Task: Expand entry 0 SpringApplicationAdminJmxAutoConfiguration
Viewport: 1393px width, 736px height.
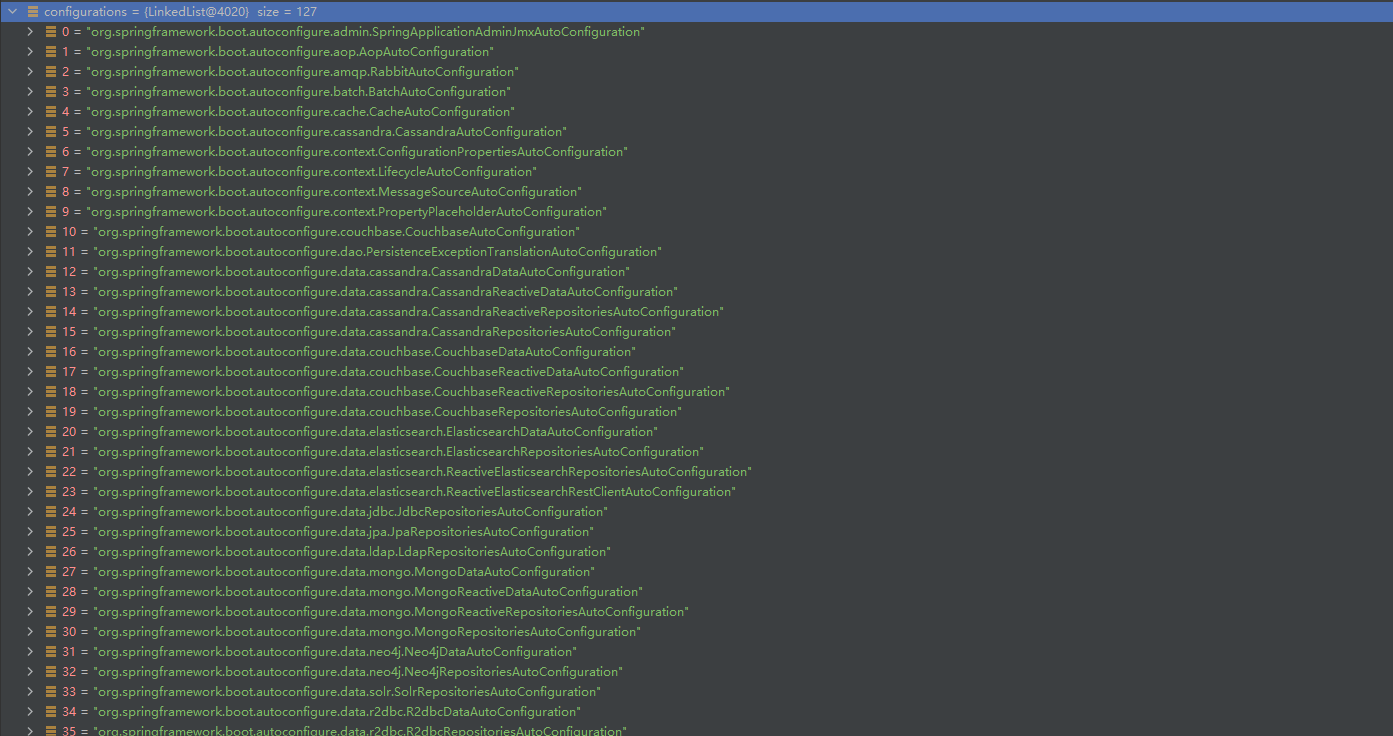Action: (x=30, y=32)
